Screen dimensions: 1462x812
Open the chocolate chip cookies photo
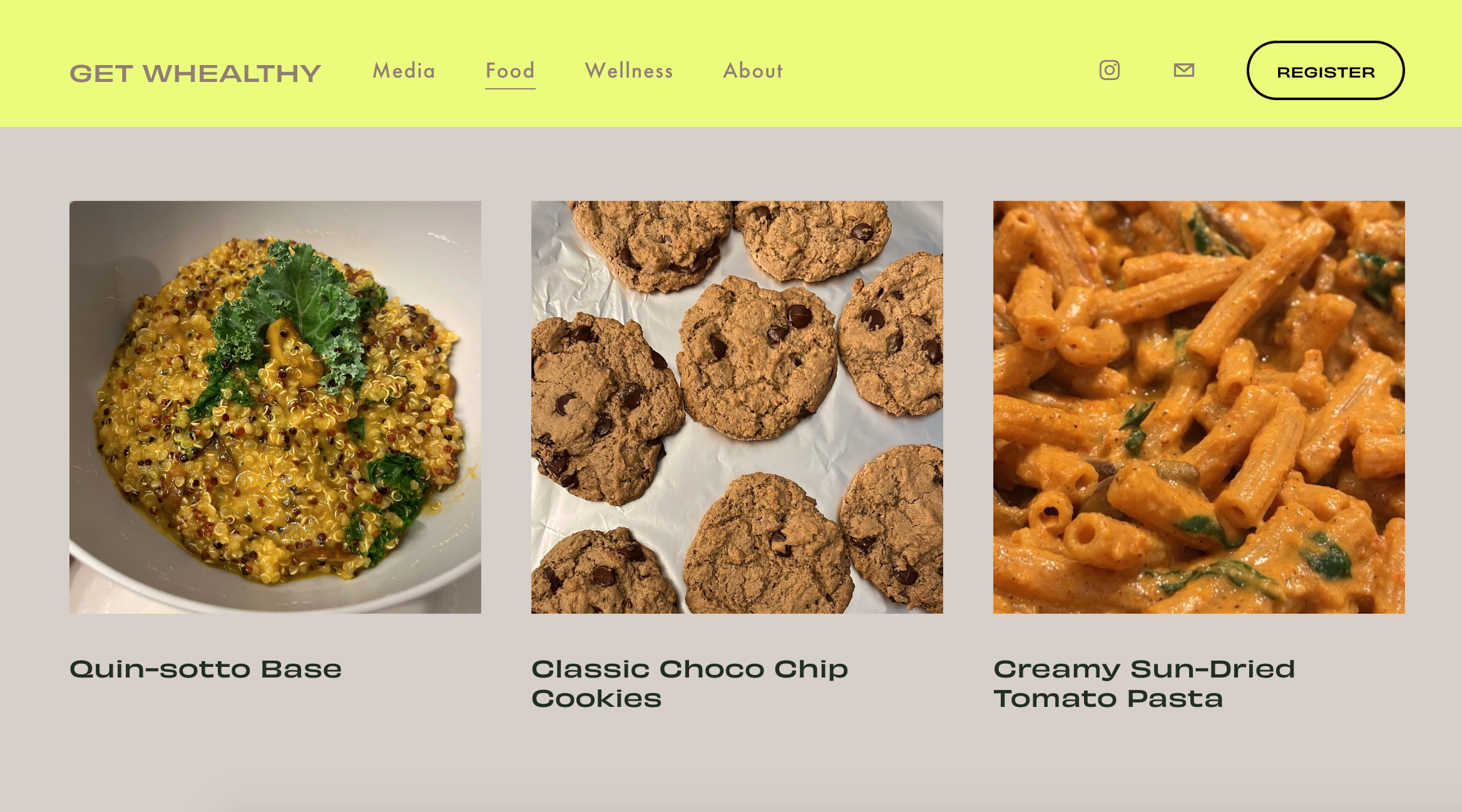[737, 407]
